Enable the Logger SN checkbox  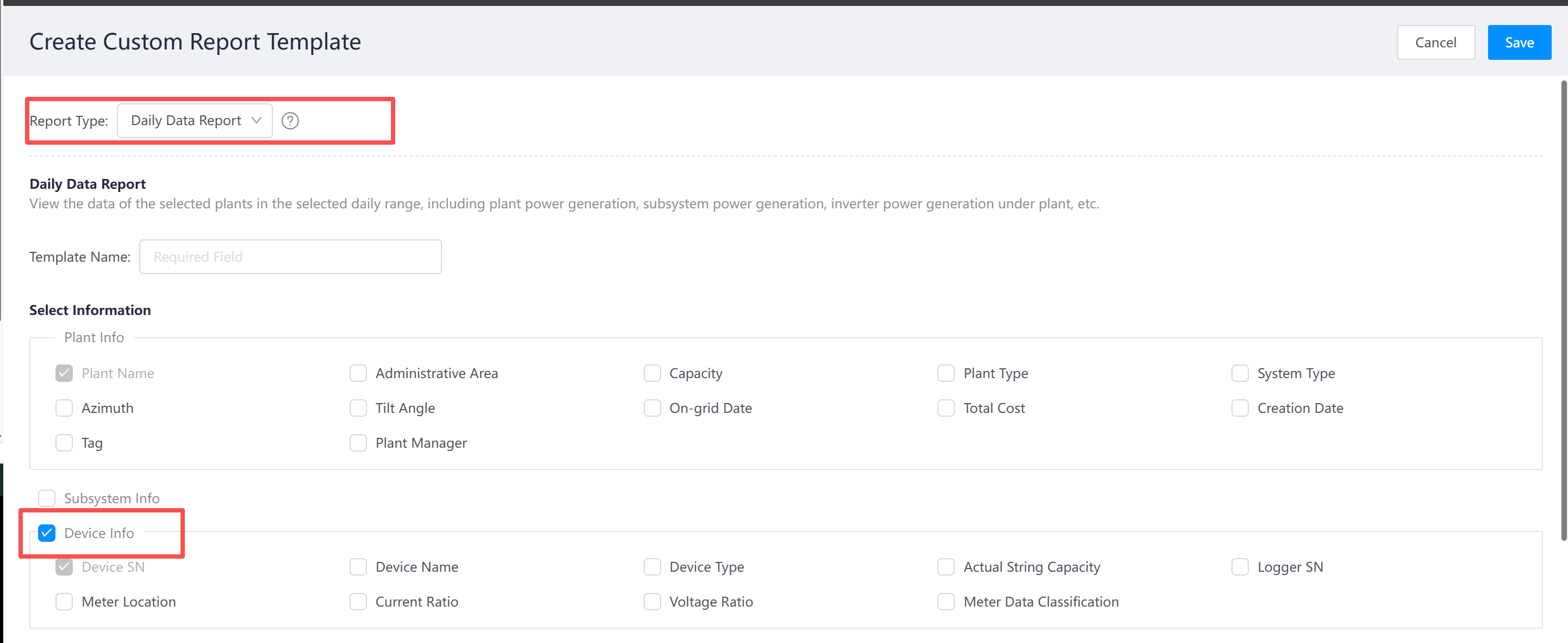click(1239, 567)
